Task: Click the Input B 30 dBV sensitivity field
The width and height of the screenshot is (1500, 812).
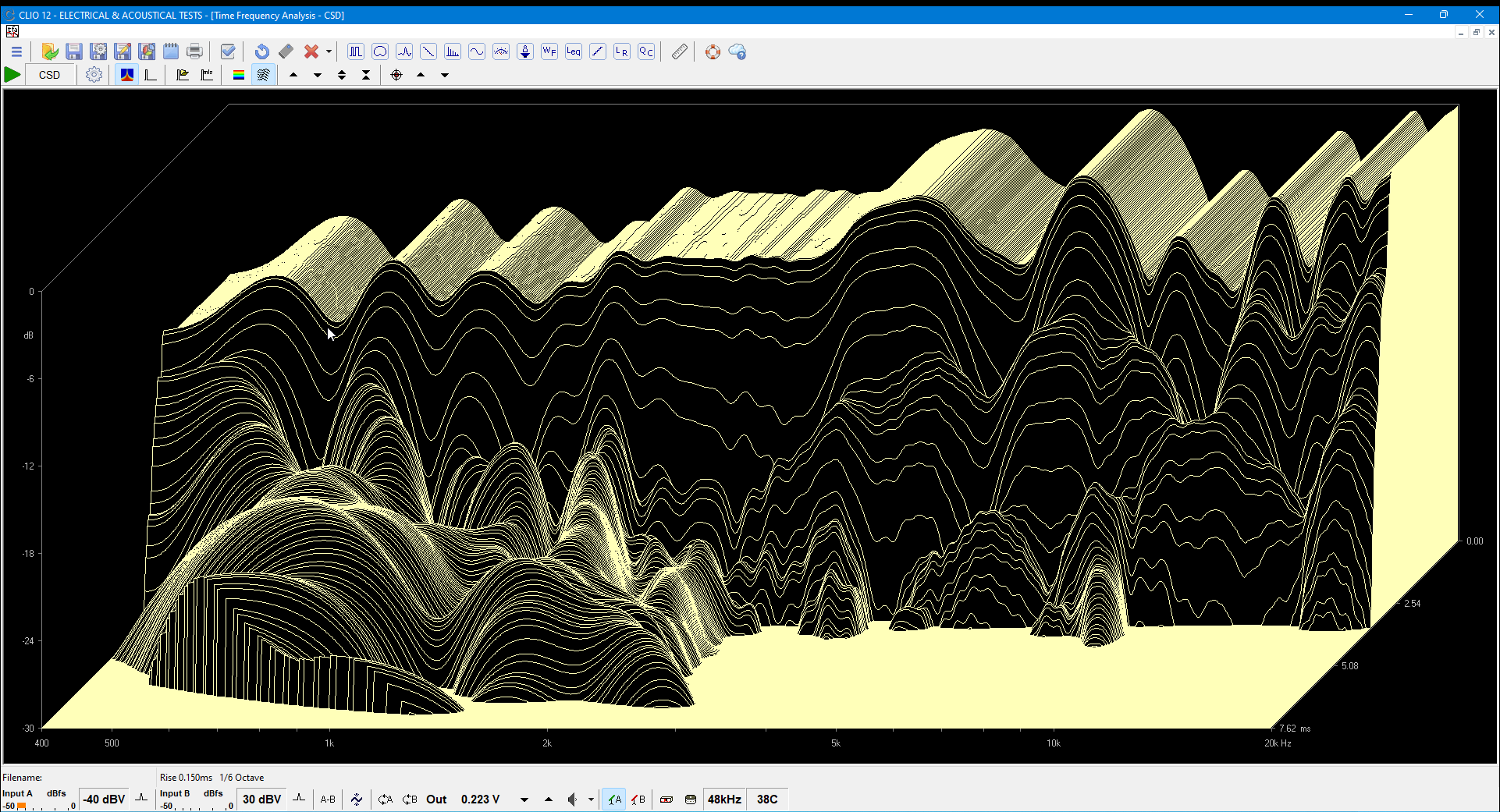Action: 262,800
